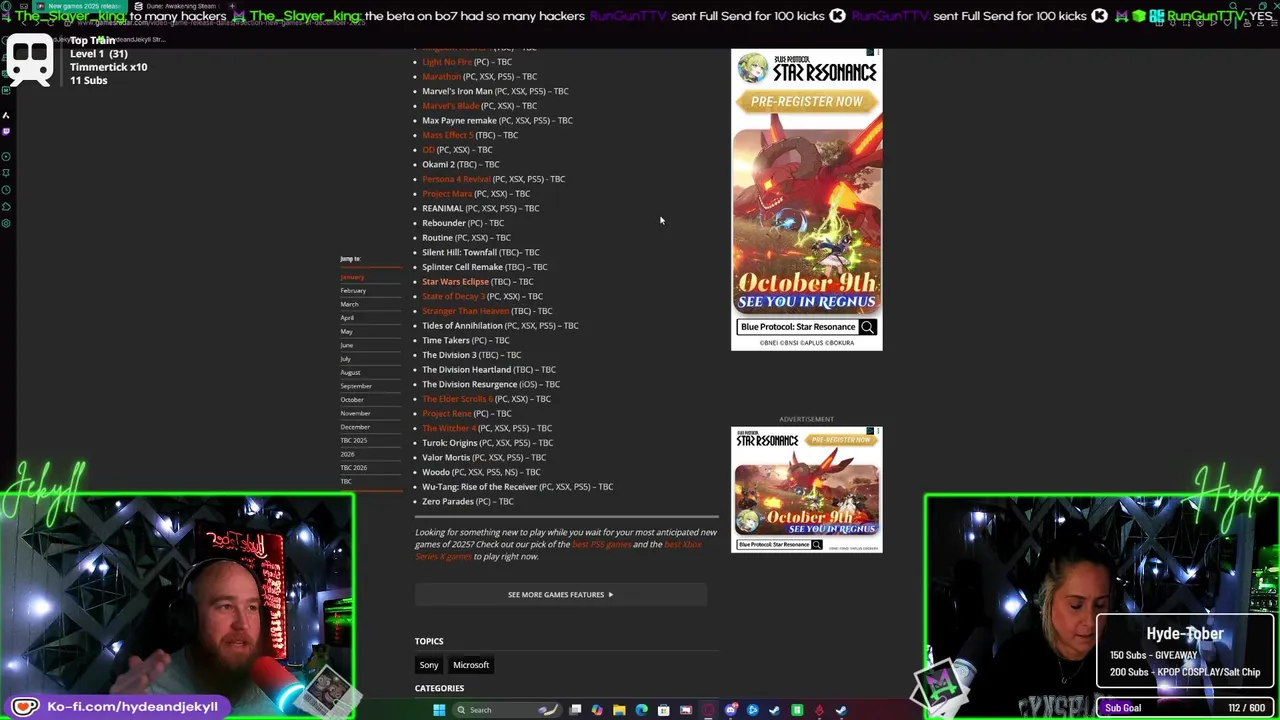Viewport: 1280px width, 720px height.
Task: Click search icon in small Star Resonance ad
Action: pos(816,545)
